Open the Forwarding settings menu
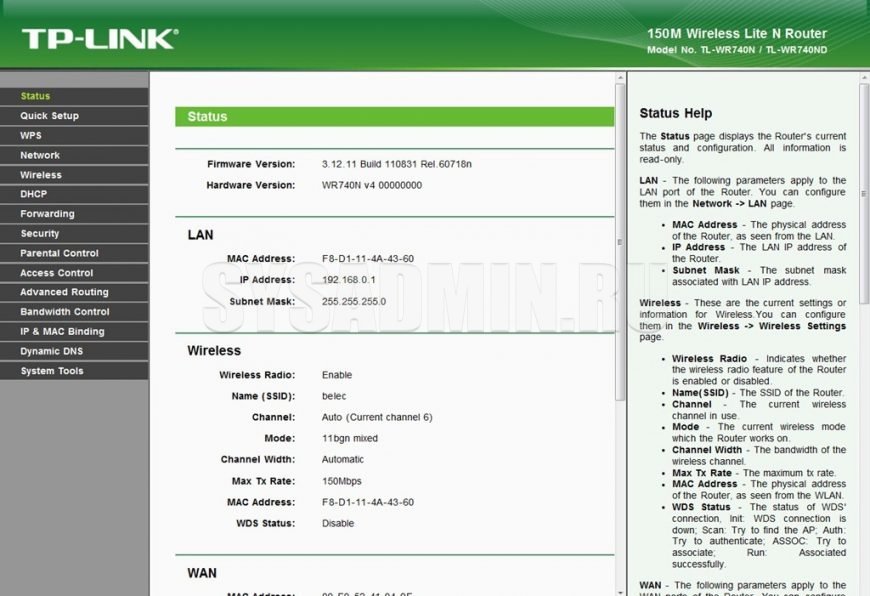This screenshot has width=870, height=596. (x=47, y=214)
